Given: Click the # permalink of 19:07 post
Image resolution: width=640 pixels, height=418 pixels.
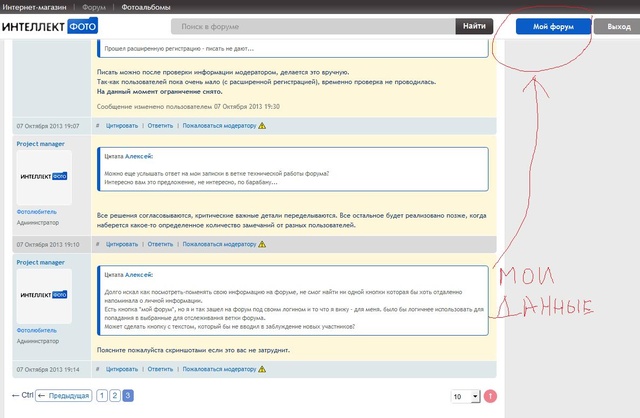Looking at the screenshot, I should tap(98, 126).
